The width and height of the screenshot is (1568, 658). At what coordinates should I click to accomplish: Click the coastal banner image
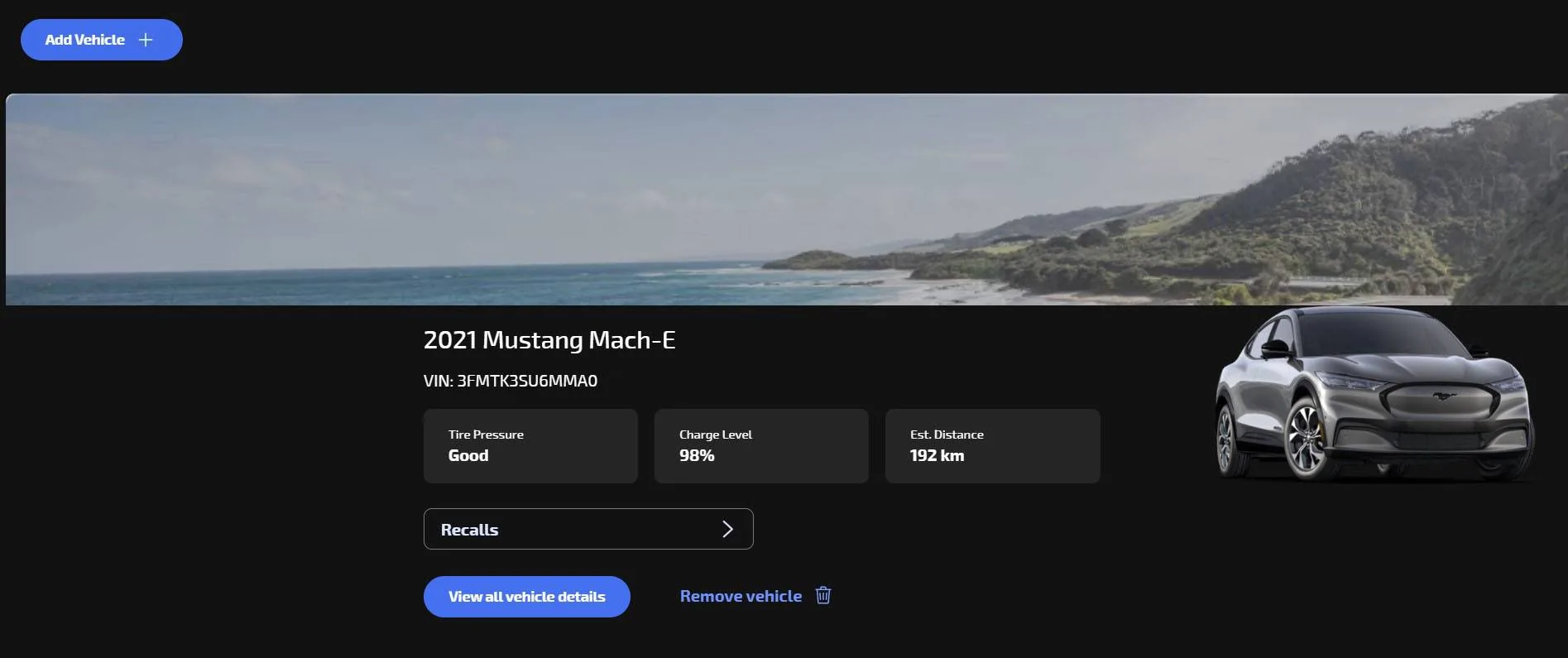787,199
